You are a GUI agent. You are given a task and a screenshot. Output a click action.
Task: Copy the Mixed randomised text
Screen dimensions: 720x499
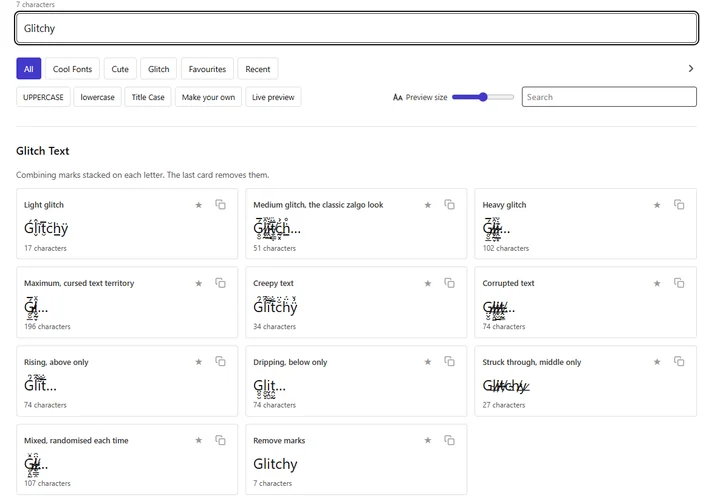[220, 440]
